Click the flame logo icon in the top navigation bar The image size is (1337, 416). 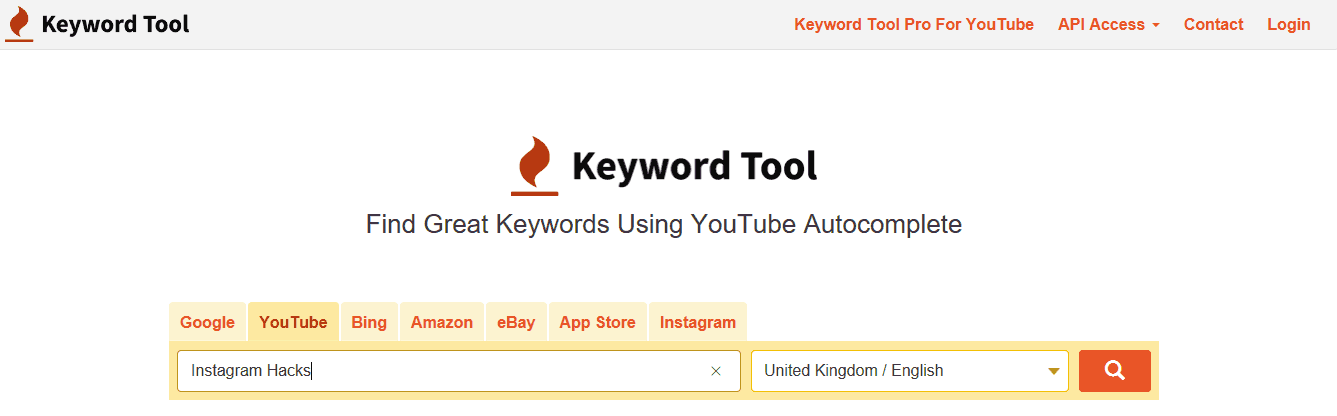19,24
